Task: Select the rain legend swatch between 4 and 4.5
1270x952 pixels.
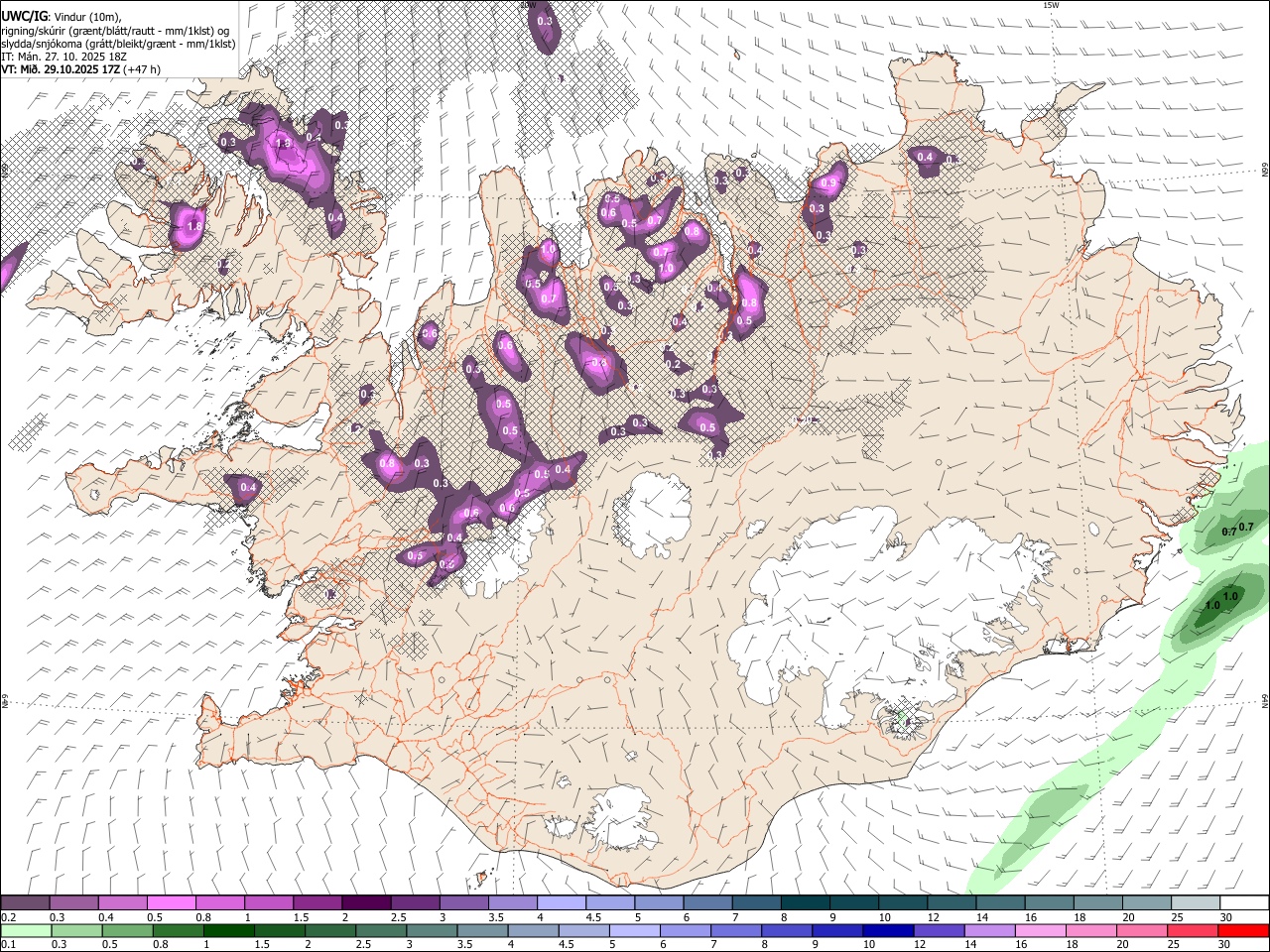Action: tap(536, 931)
